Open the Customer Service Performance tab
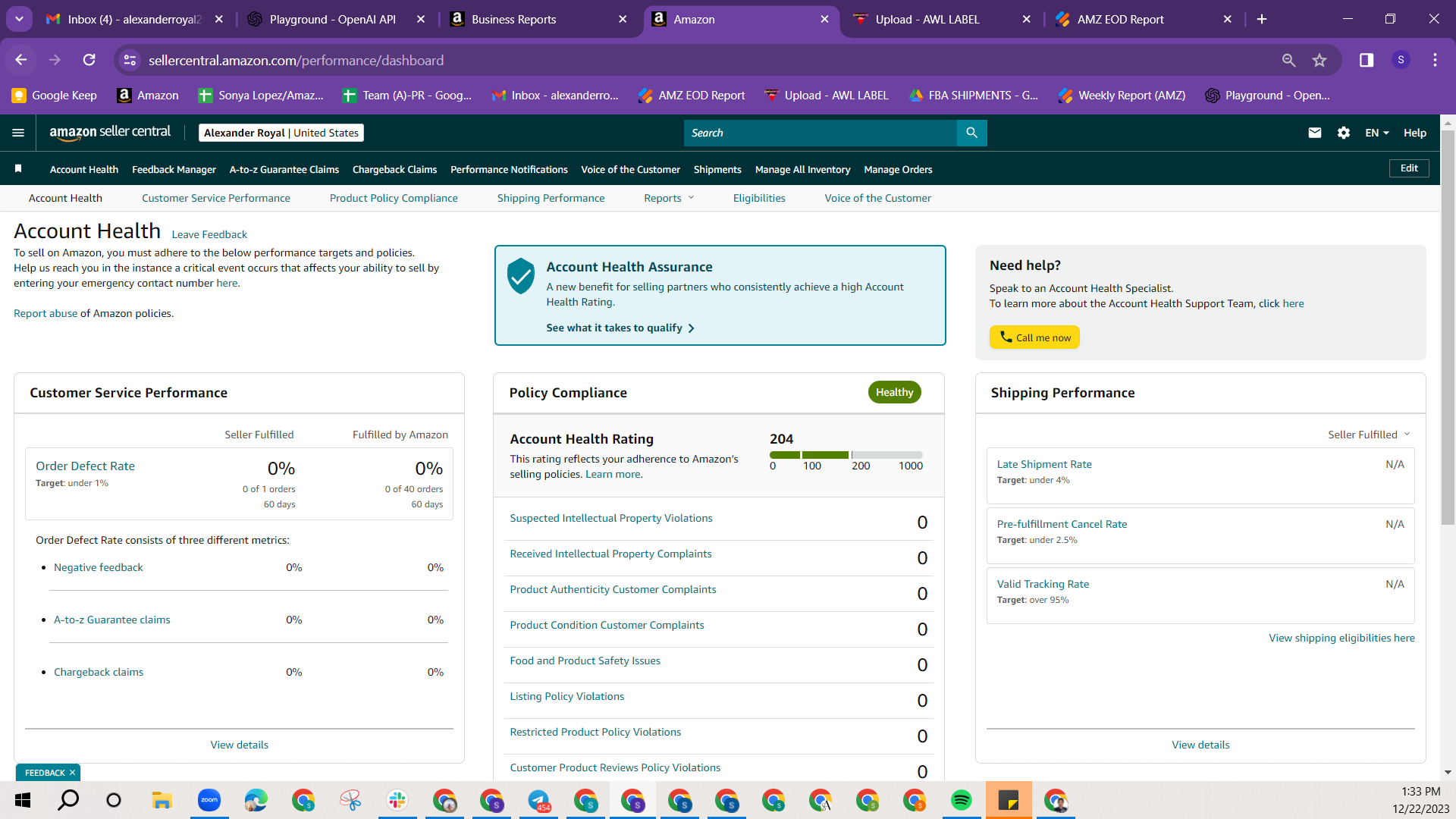The height and width of the screenshot is (819, 1456). coord(216,198)
